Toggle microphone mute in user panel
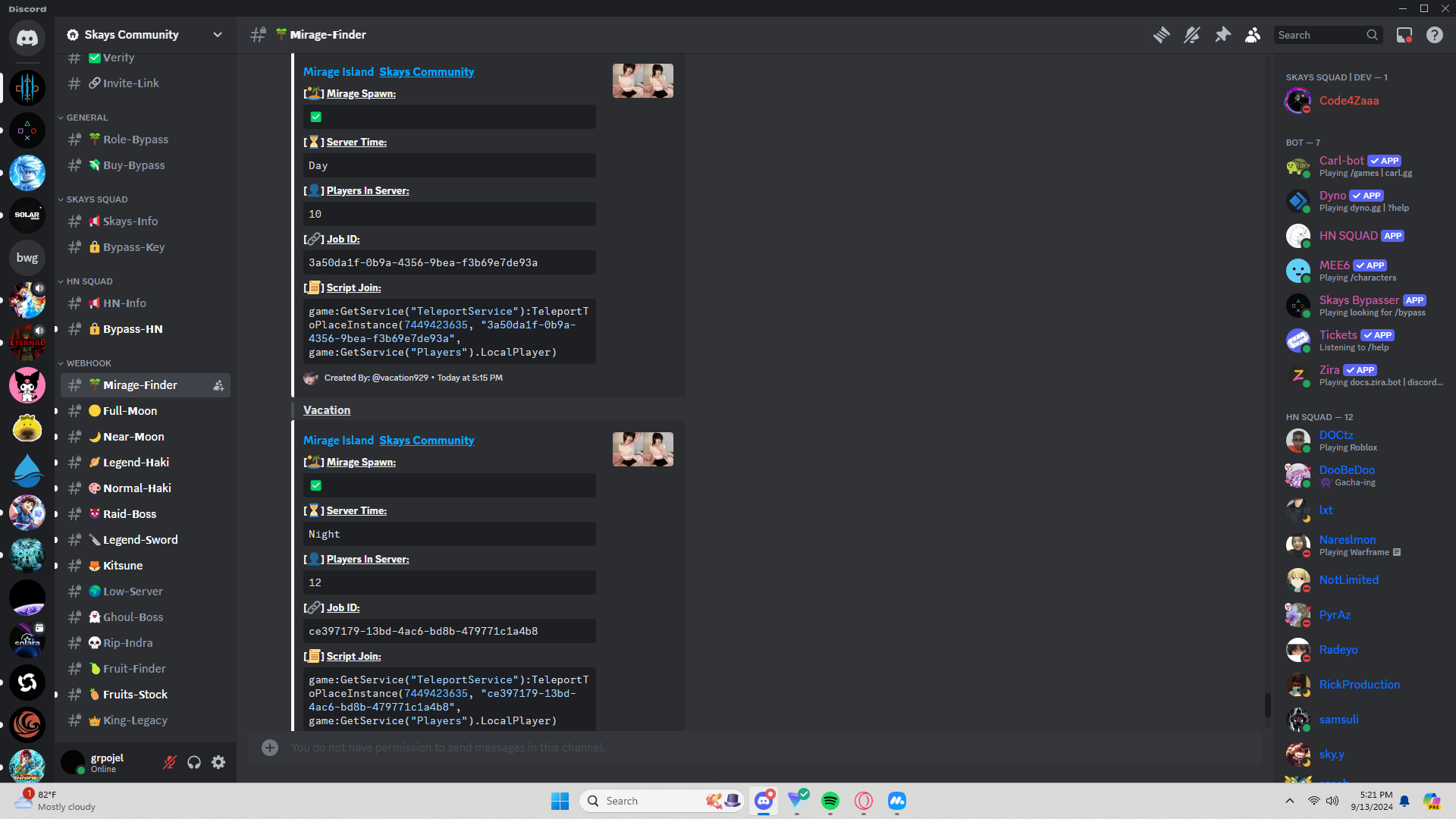Image resolution: width=1456 pixels, height=819 pixels. [x=170, y=762]
